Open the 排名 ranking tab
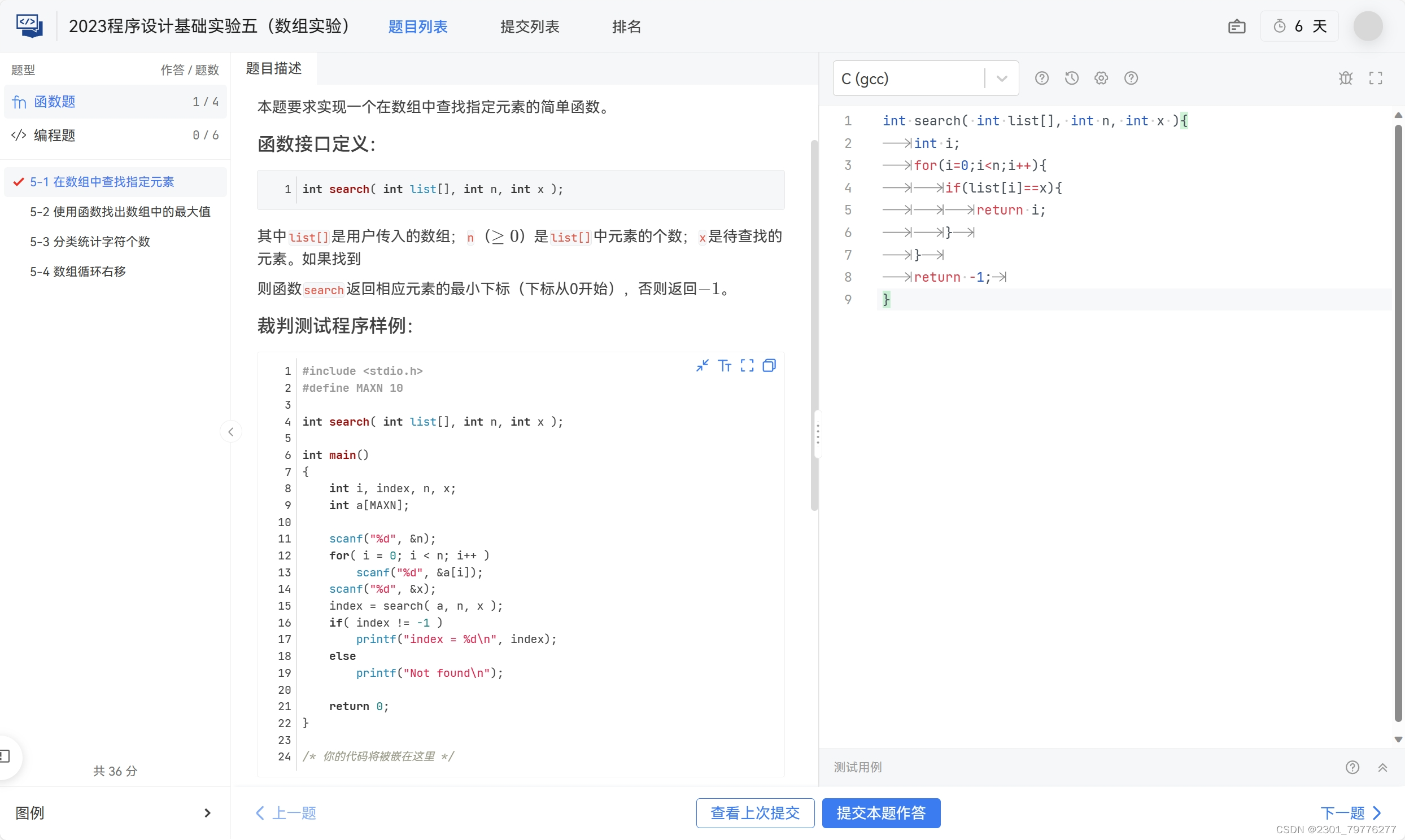The image size is (1405, 840). coord(626,27)
